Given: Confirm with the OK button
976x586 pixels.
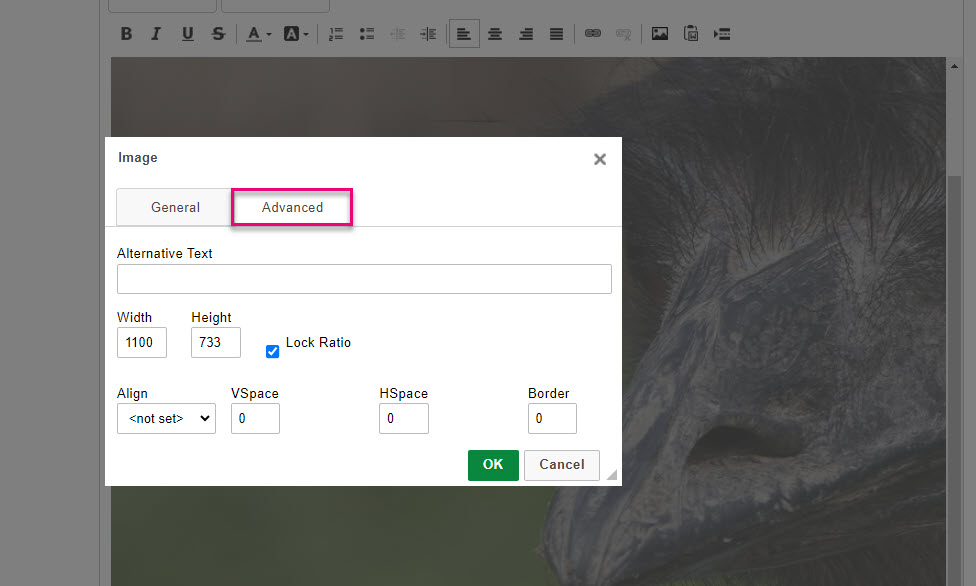Looking at the screenshot, I should [x=493, y=465].
